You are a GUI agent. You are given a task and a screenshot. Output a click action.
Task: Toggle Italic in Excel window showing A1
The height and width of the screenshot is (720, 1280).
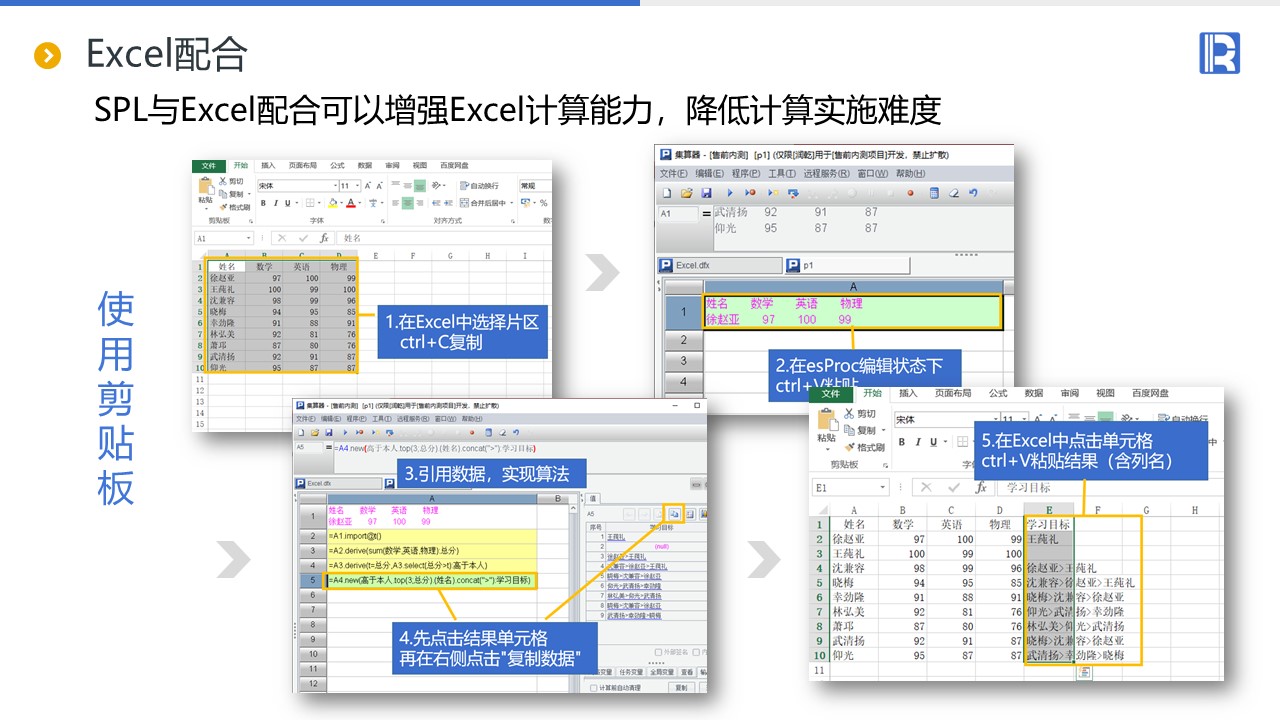tap(275, 203)
